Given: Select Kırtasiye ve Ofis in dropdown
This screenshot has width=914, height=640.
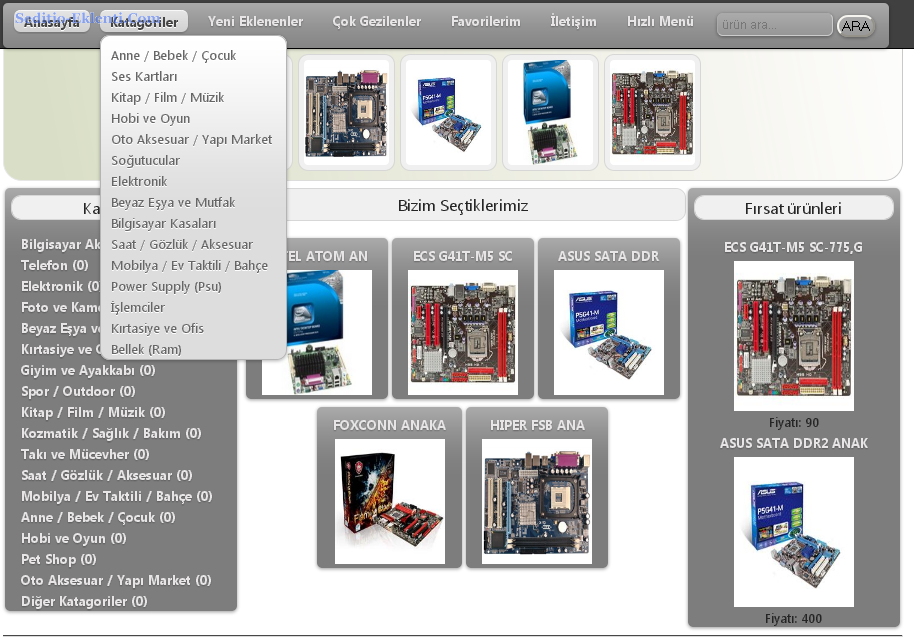Looking at the screenshot, I should [157, 328].
